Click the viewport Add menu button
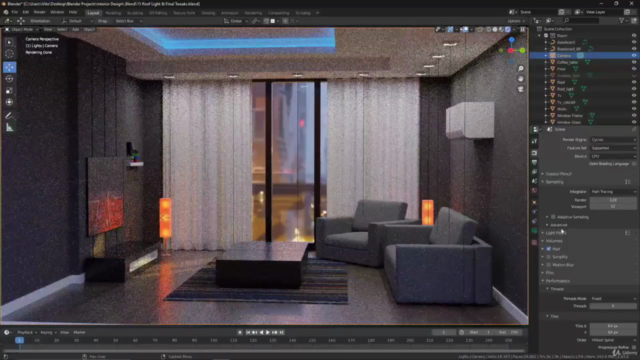 [75, 29]
